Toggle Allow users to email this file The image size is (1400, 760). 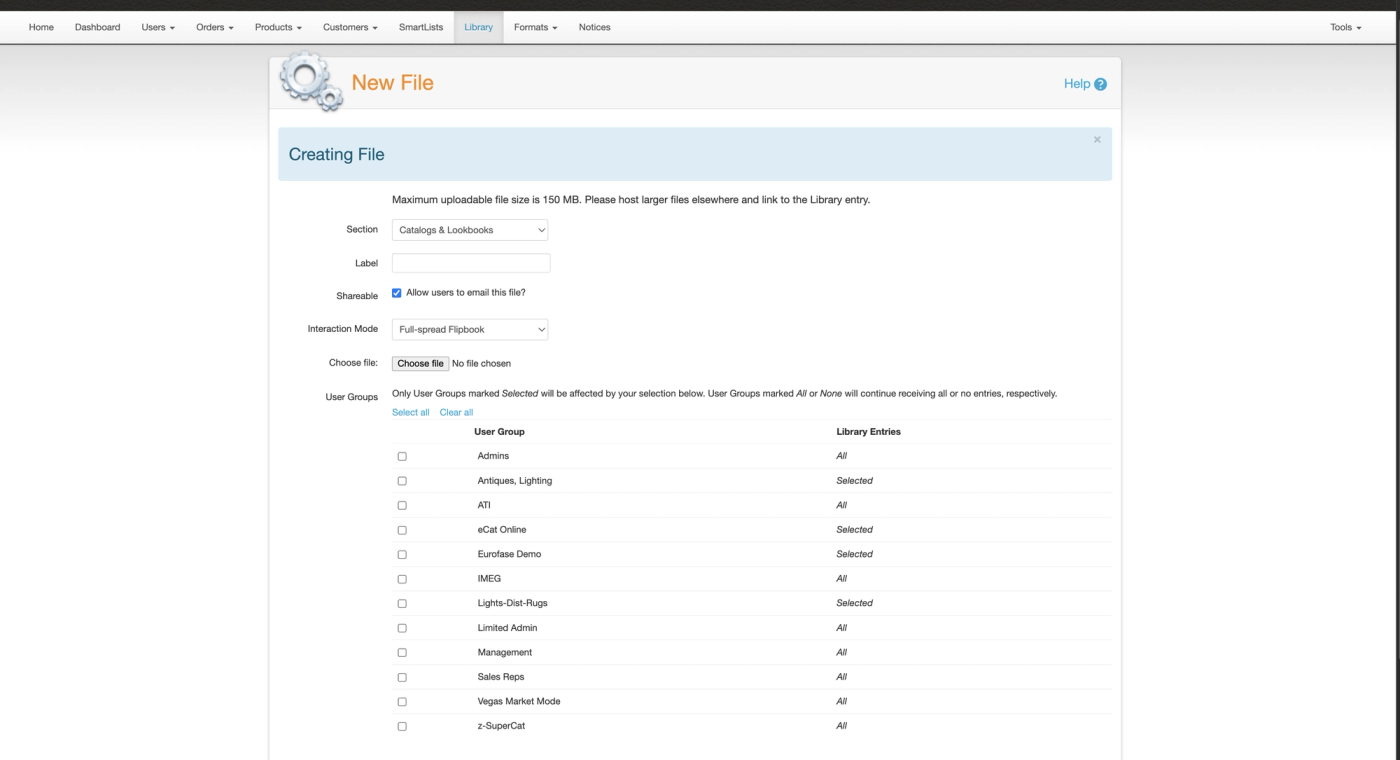click(x=397, y=293)
